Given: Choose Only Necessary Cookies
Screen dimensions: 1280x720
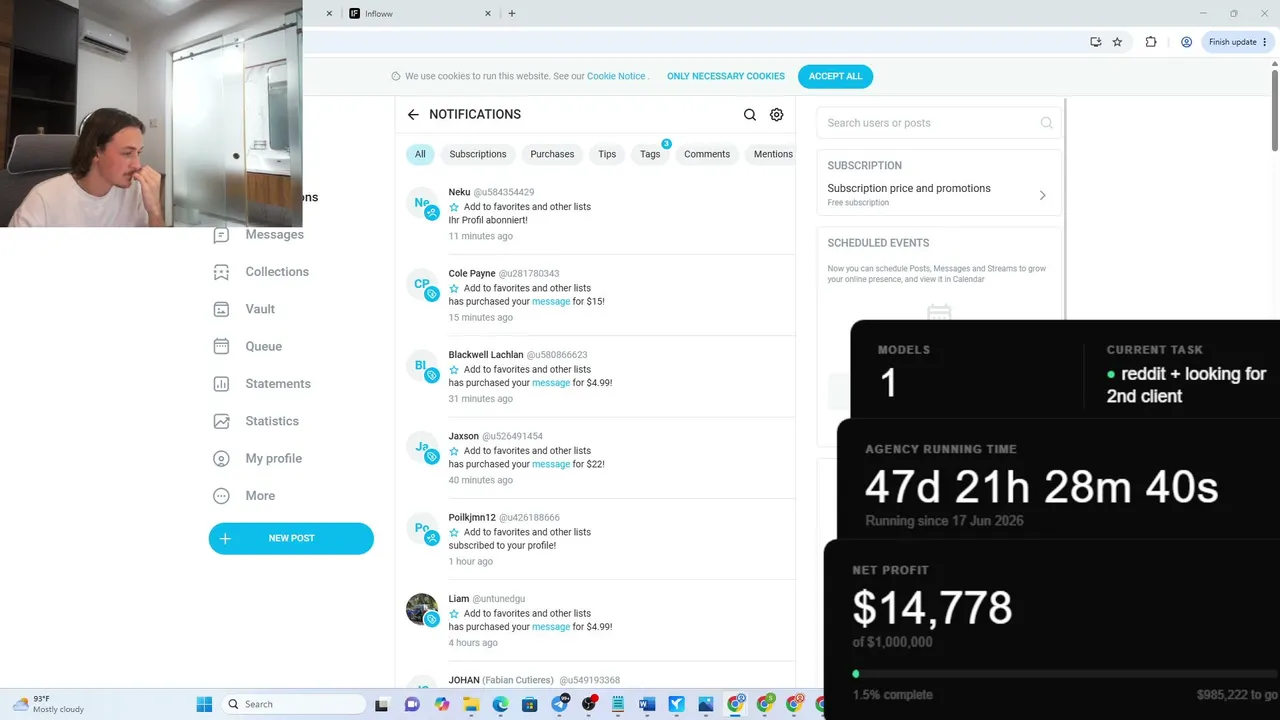Looking at the screenshot, I should (x=726, y=76).
